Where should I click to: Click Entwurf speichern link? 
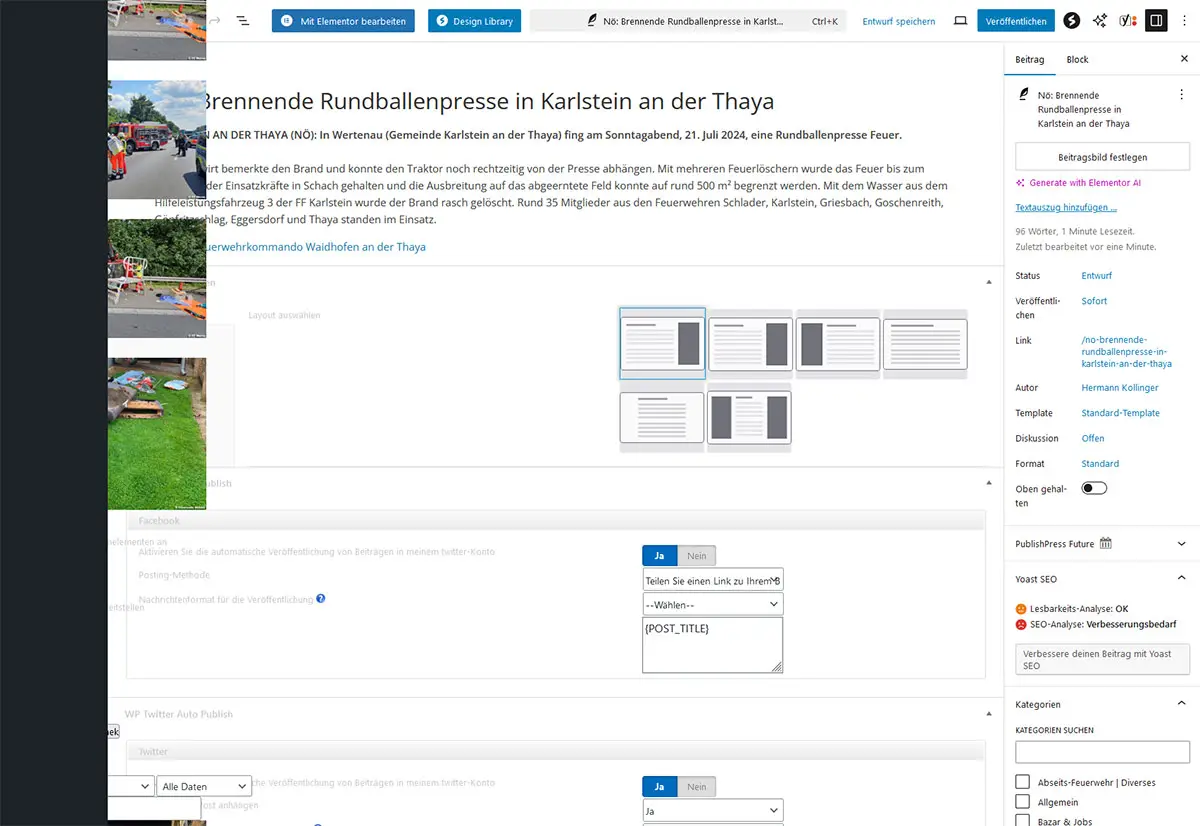coord(899,21)
